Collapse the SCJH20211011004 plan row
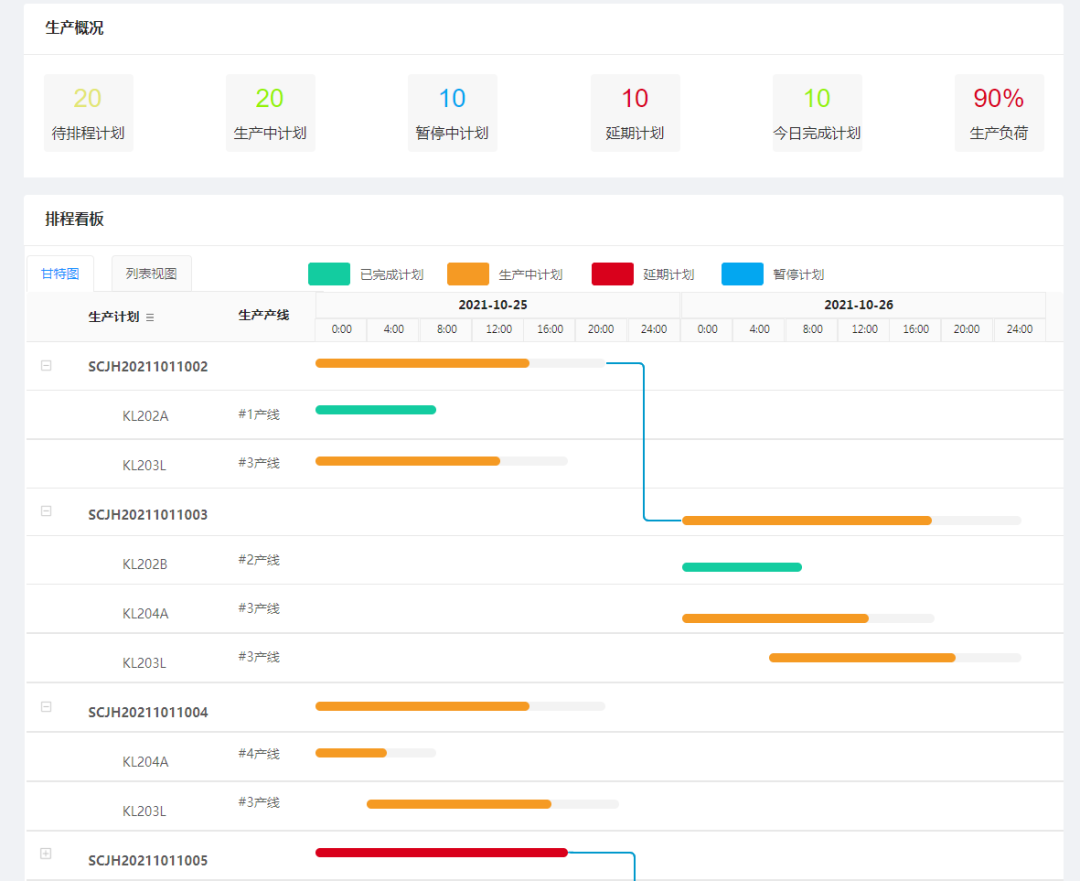 click(46, 707)
